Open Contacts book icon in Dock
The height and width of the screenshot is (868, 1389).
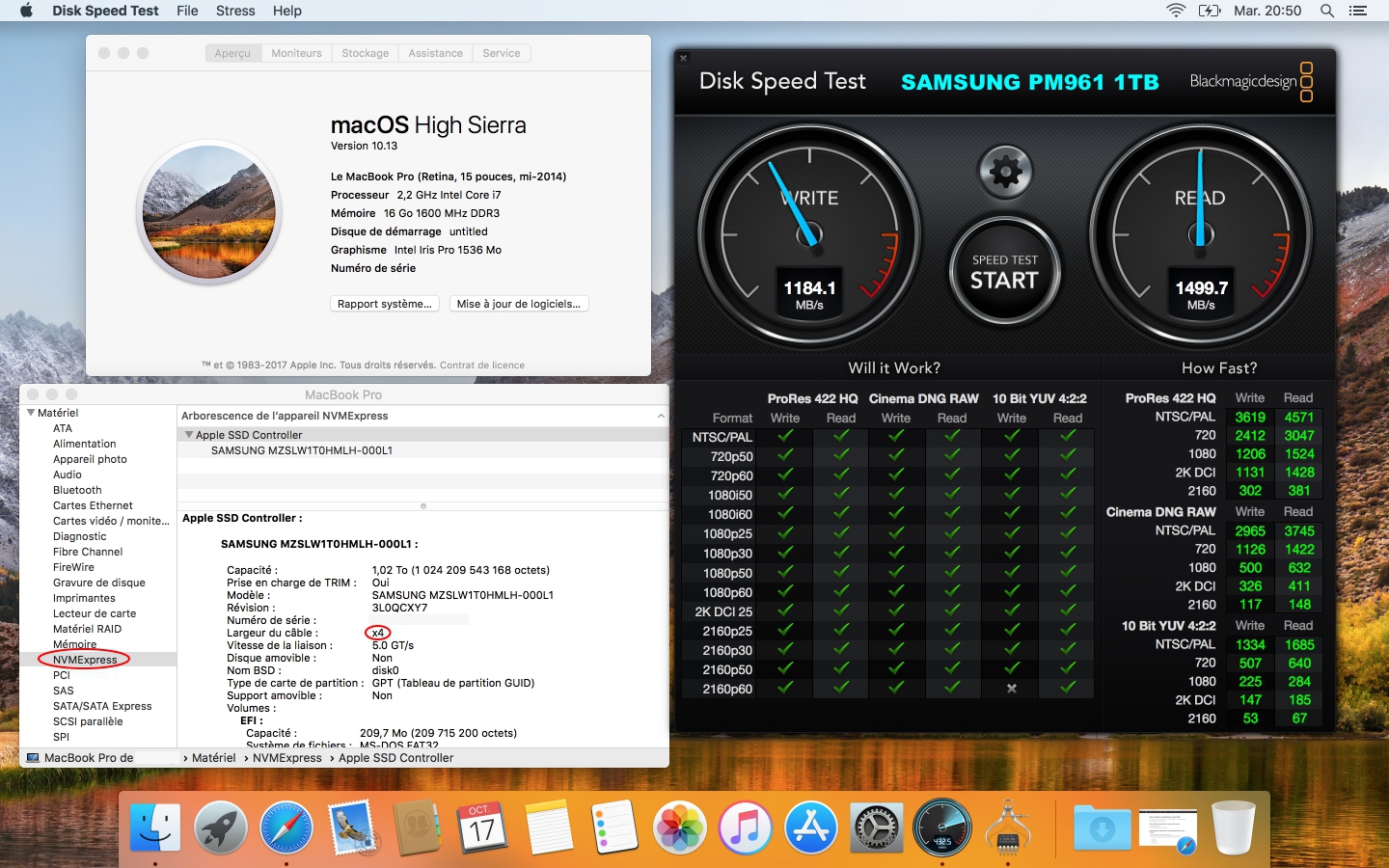(418, 827)
